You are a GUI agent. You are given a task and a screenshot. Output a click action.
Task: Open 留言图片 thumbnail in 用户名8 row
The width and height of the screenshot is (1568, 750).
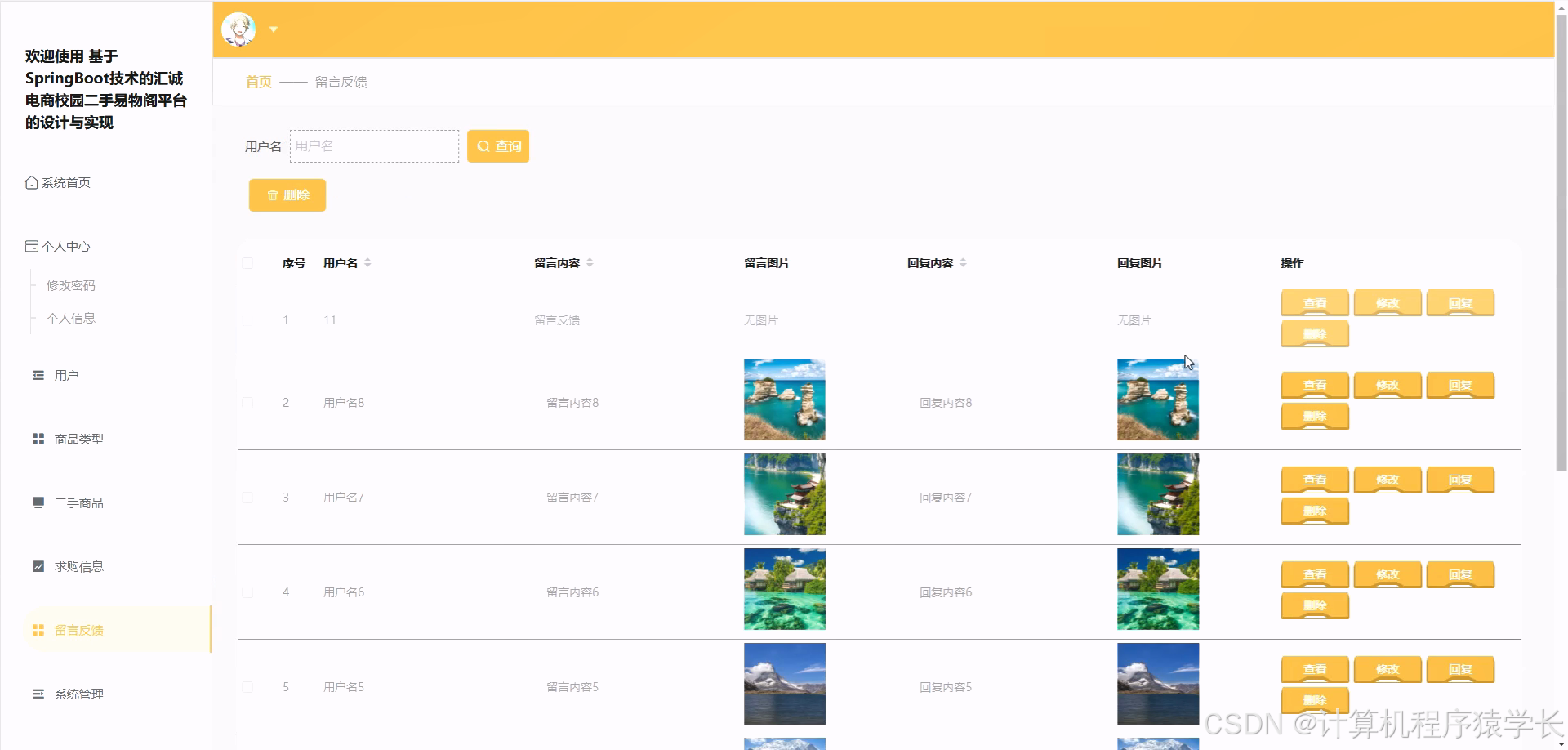point(785,400)
